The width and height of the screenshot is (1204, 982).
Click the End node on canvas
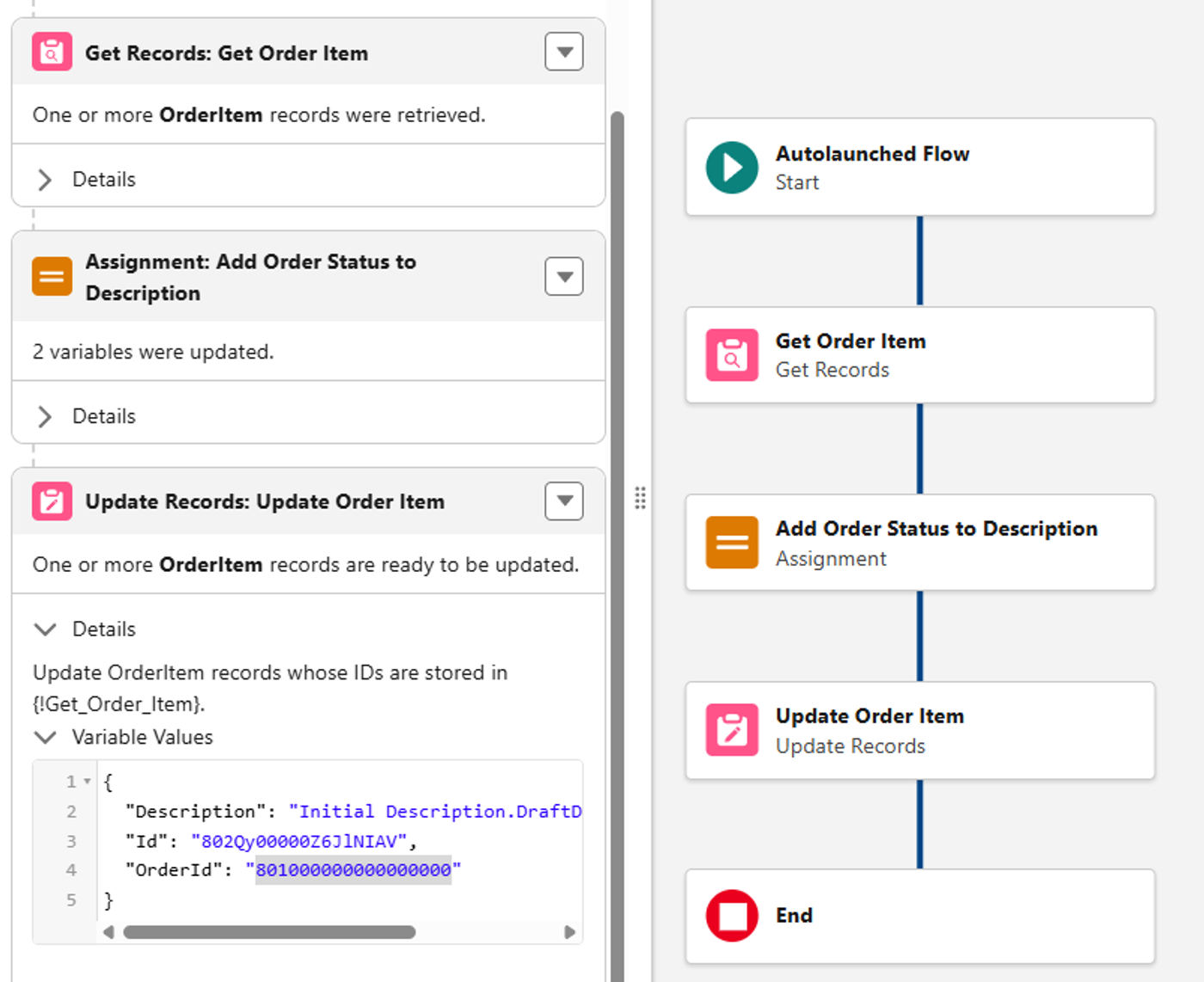click(920, 917)
